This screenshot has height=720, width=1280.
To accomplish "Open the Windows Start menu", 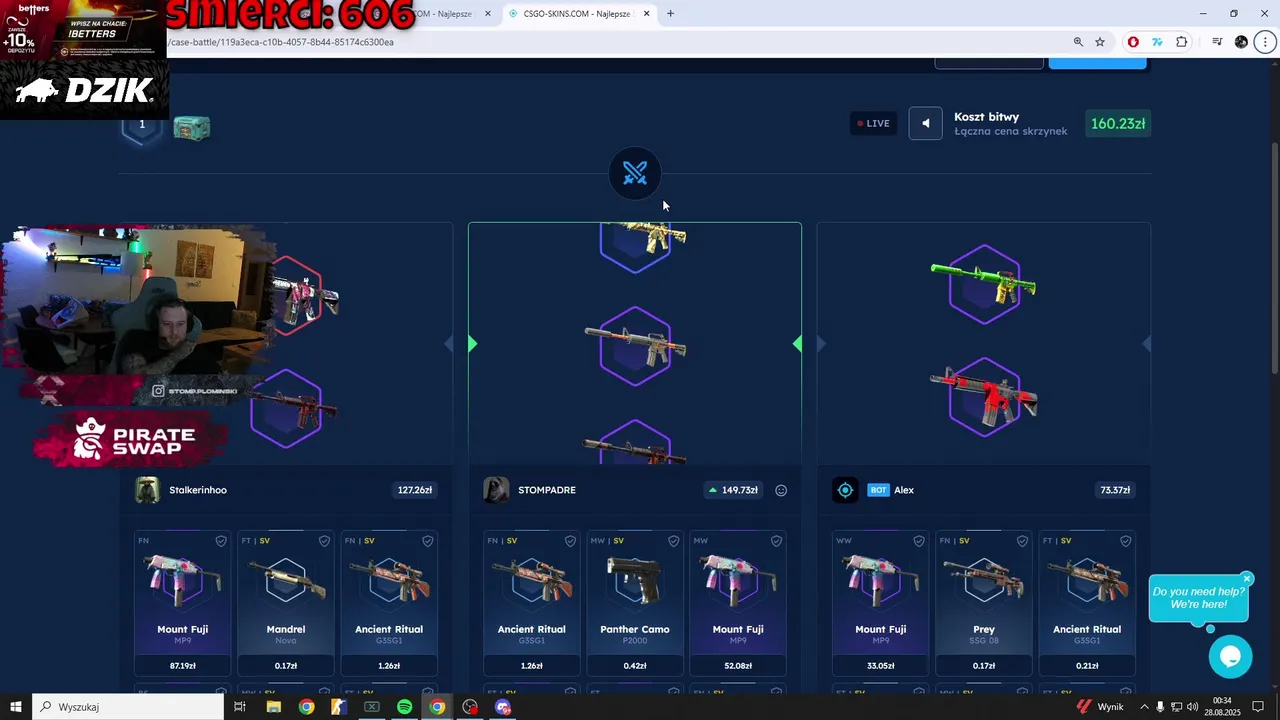I will tap(16, 707).
